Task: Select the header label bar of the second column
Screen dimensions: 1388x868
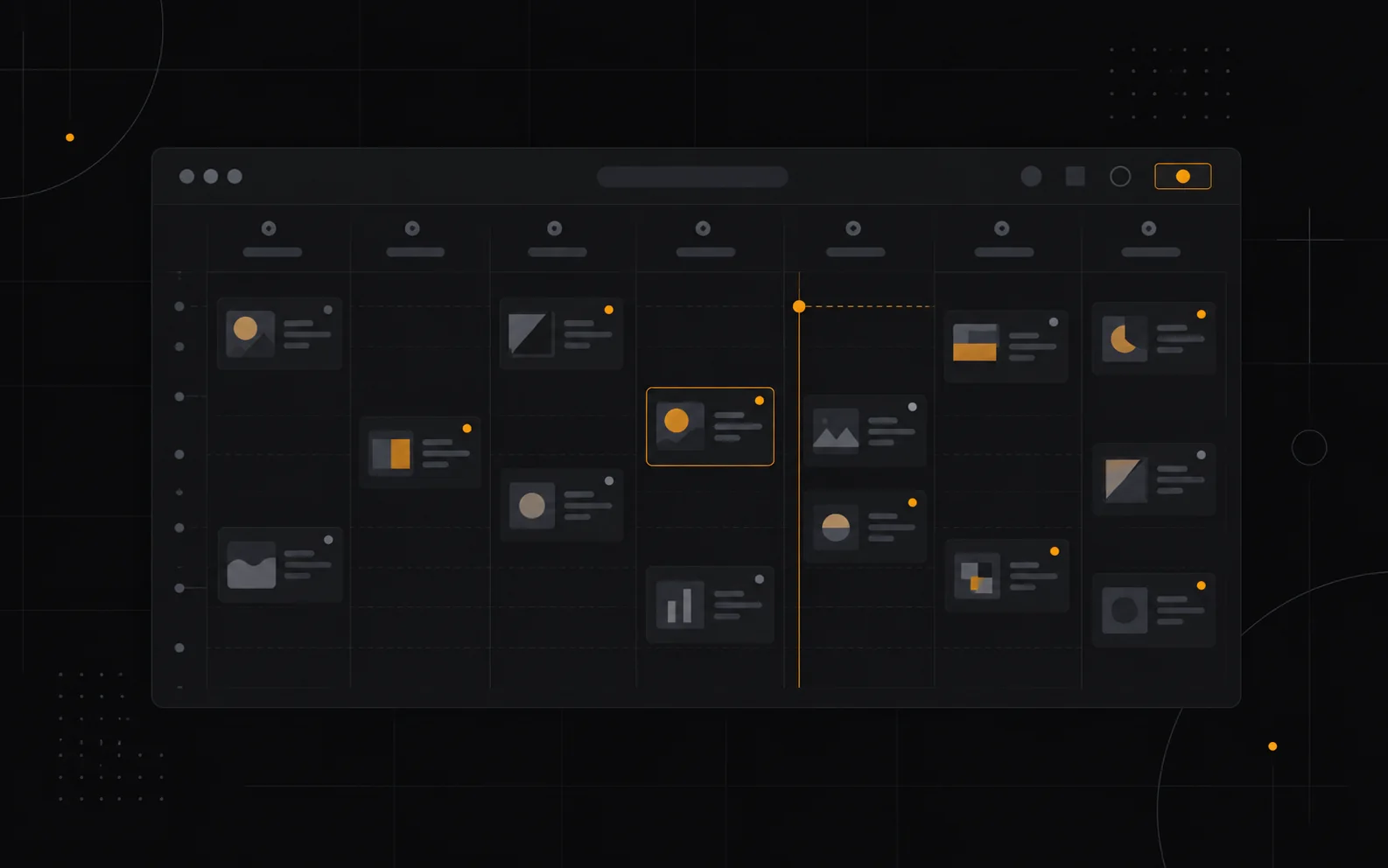Action: coord(416,252)
